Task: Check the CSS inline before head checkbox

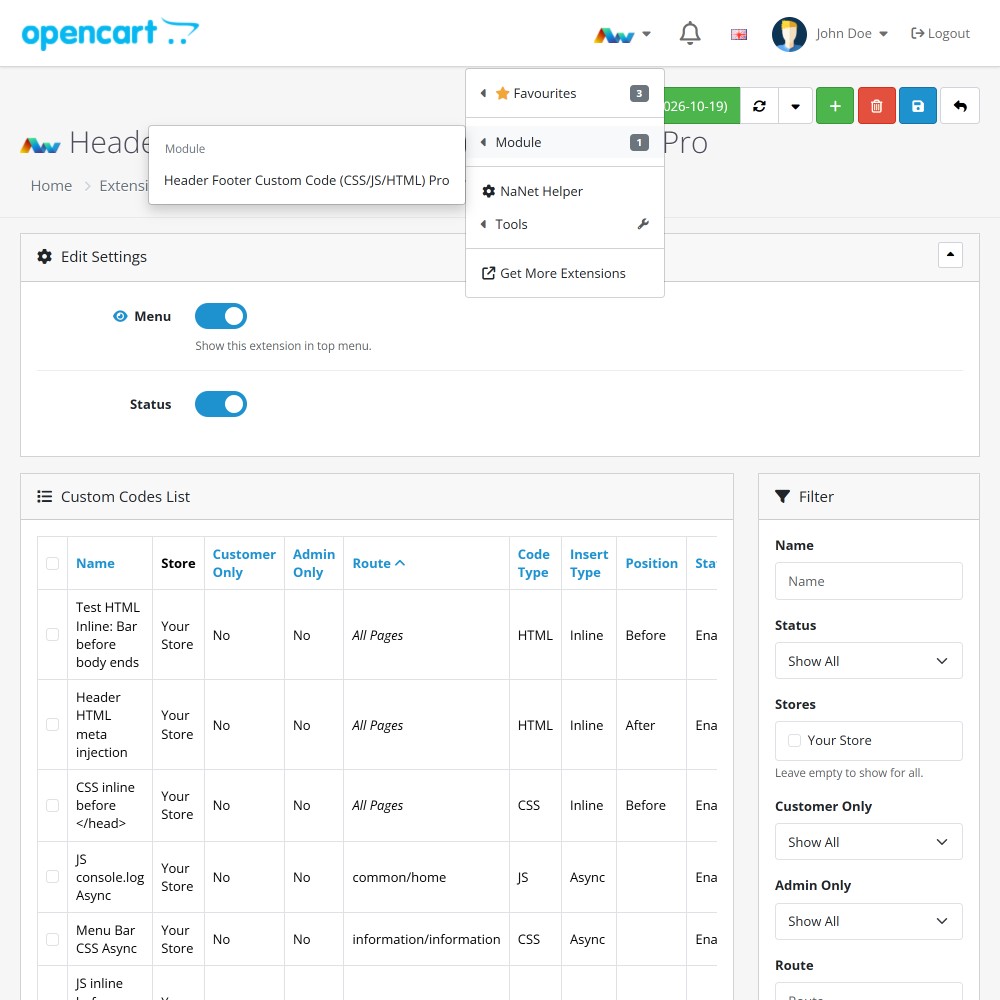Action: (x=52, y=805)
